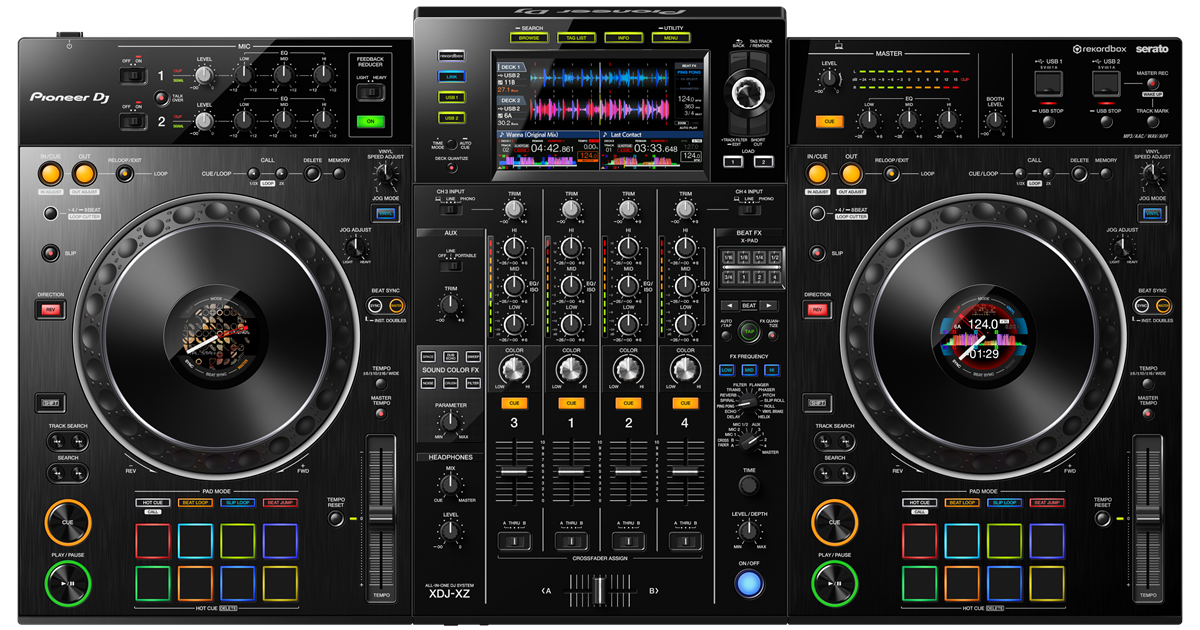Select HOT CUE pad mode on left deck
Screen dimensions: 1200x630
click(x=154, y=502)
